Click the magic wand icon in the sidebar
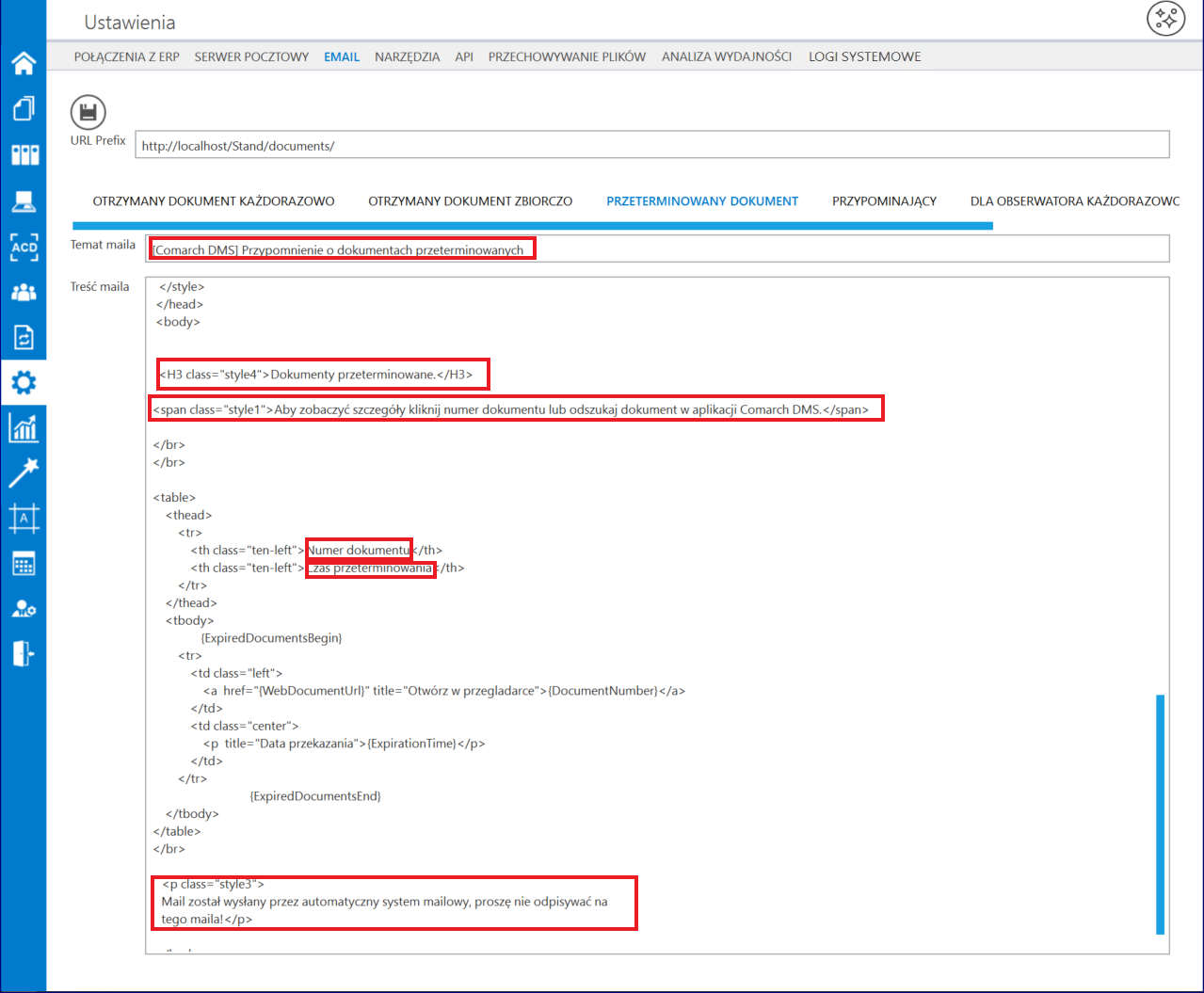The image size is (1204, 993). tap(24, 472)
